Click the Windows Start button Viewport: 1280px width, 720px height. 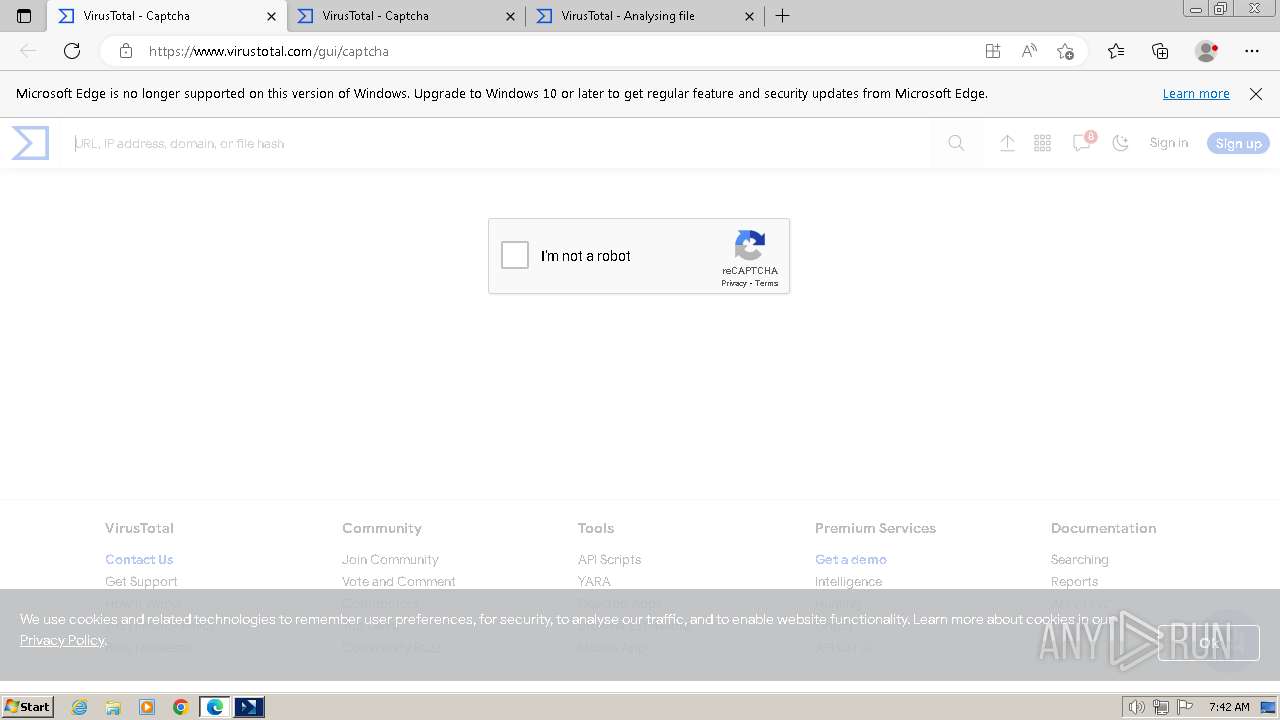(28, 707)
